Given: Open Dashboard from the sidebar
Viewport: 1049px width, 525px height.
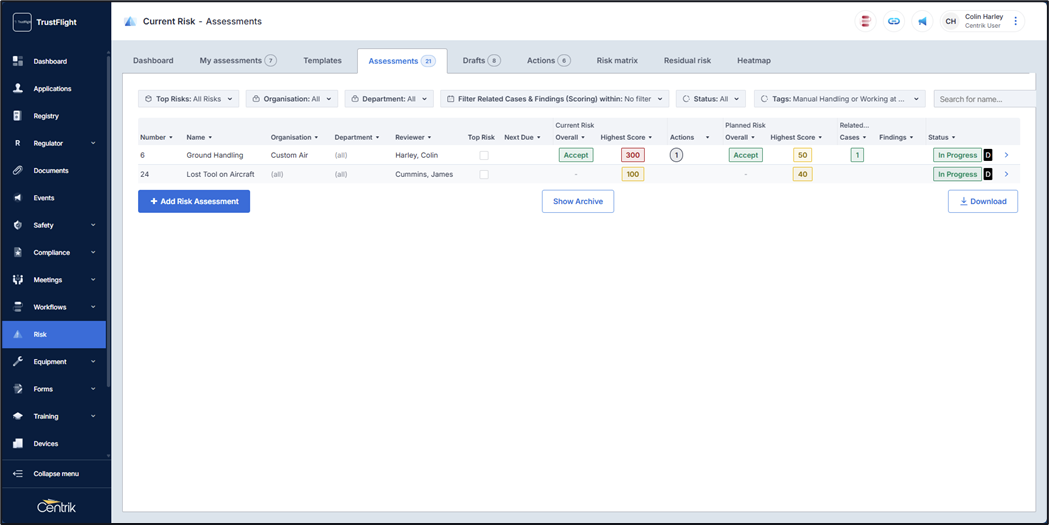Looking at the screenshot, I should click(50, 61).
